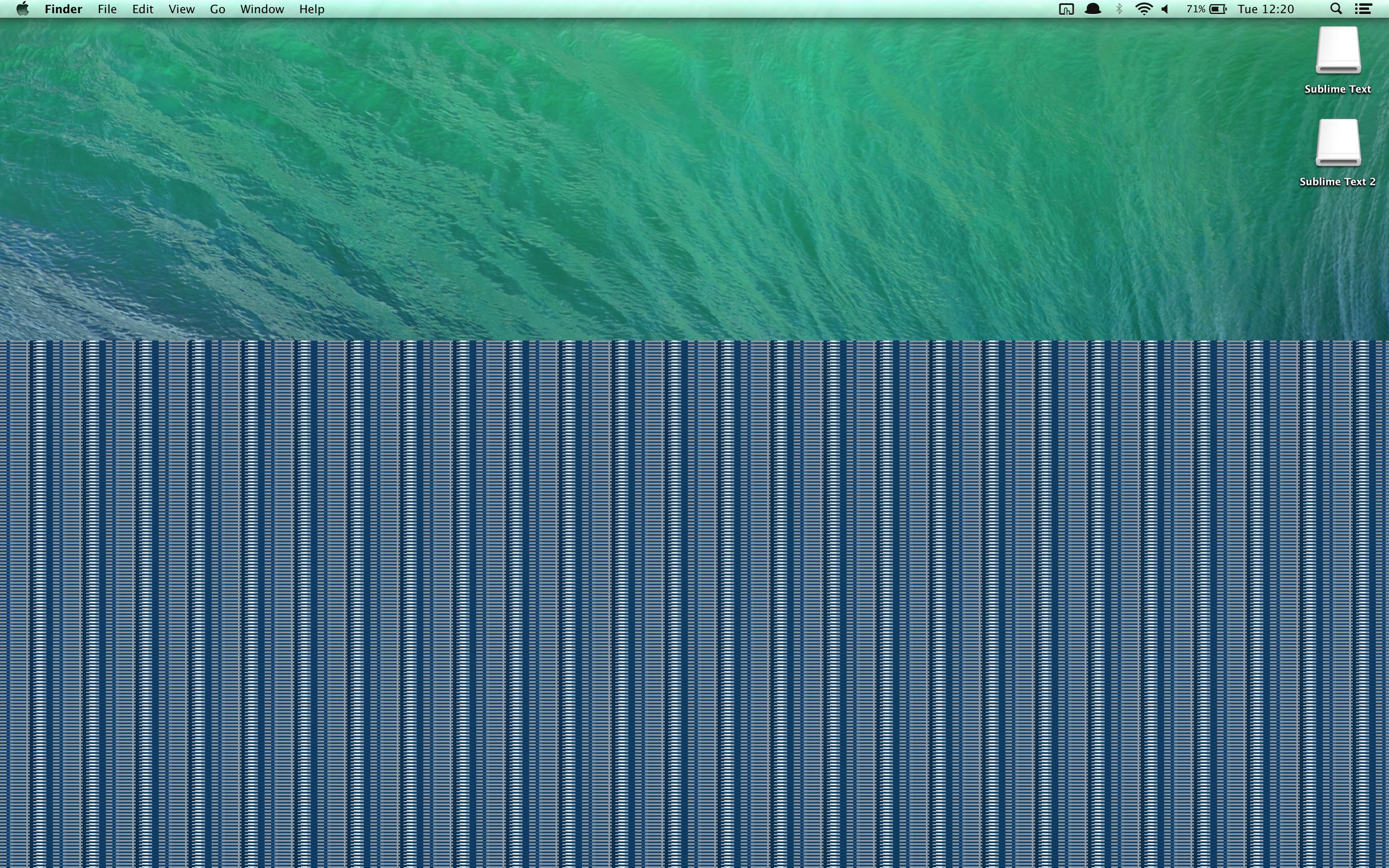The width and height of the screenshot is (1389, 868).
Task: Open the View menu
Action: tap(182, 9)
